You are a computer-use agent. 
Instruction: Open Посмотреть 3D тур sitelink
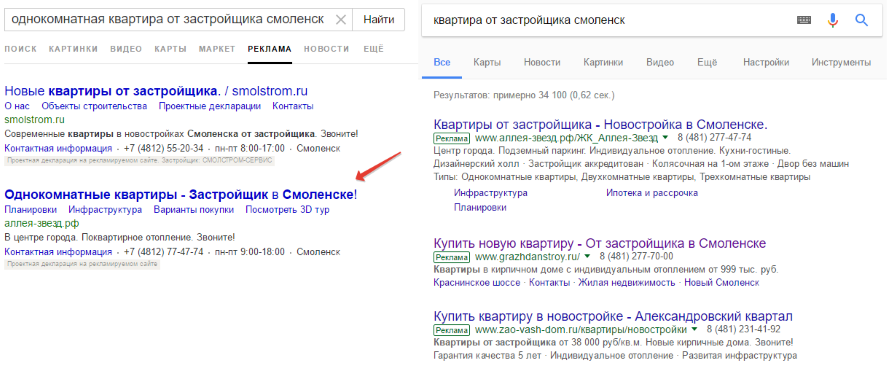(x=287, y=209)
